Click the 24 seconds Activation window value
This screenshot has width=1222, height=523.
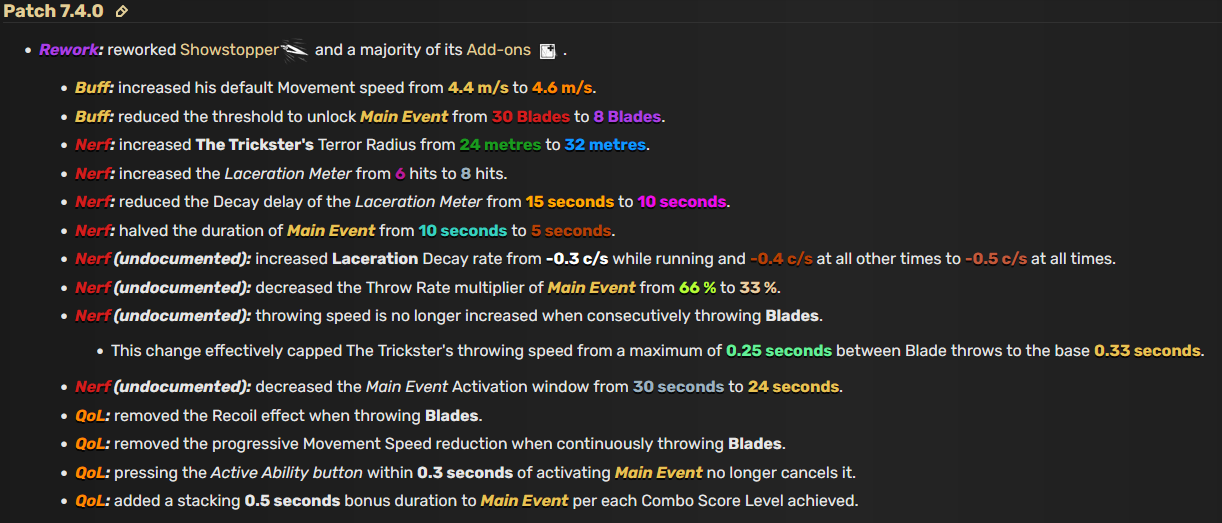click(x=794, y=386)
